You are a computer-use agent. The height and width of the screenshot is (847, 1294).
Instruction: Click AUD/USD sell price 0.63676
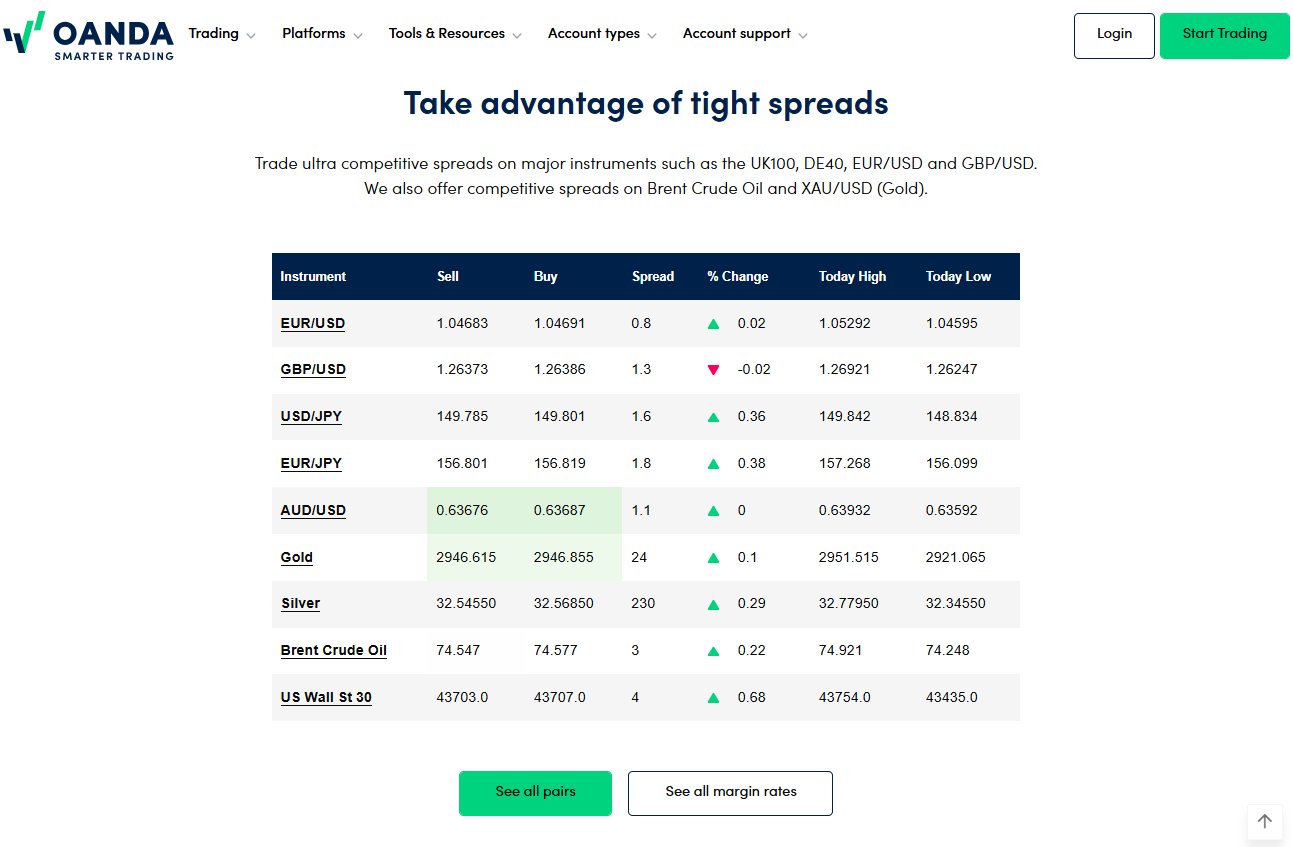(x=463, y=511)
